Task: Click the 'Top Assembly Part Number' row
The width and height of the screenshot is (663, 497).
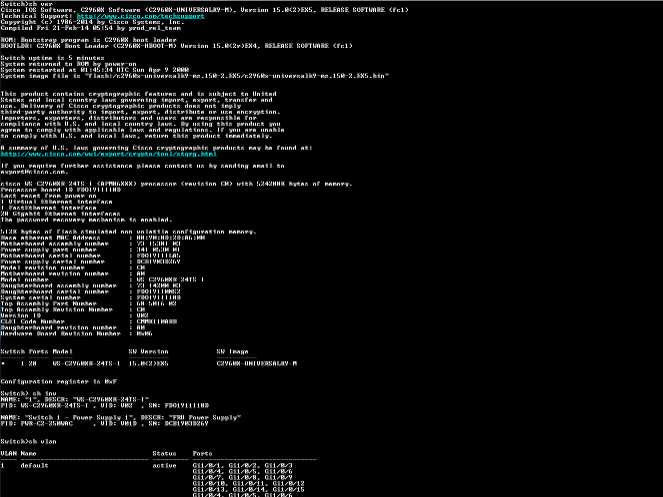Action: point(88,303)
